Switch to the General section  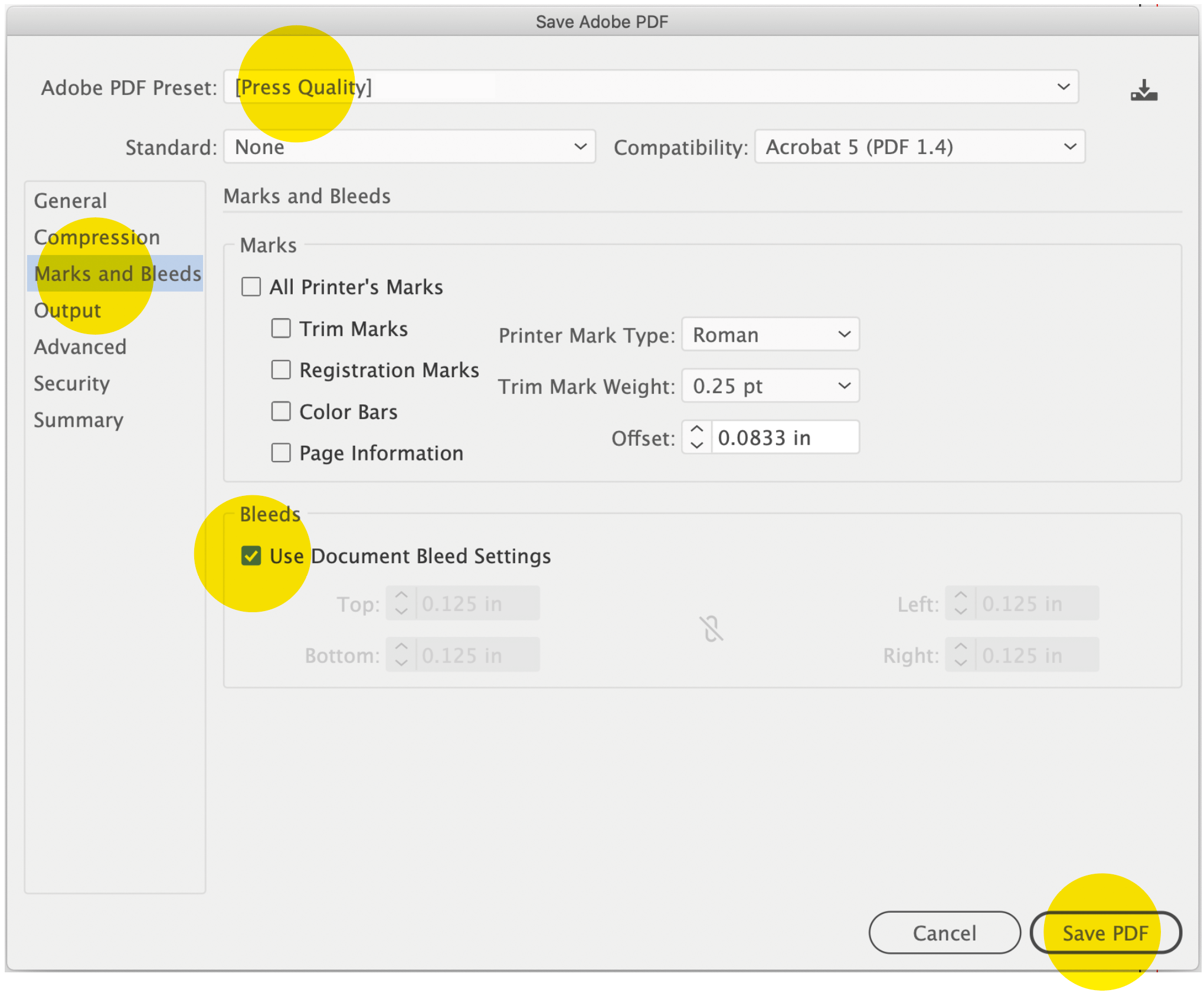pos(70,201)
